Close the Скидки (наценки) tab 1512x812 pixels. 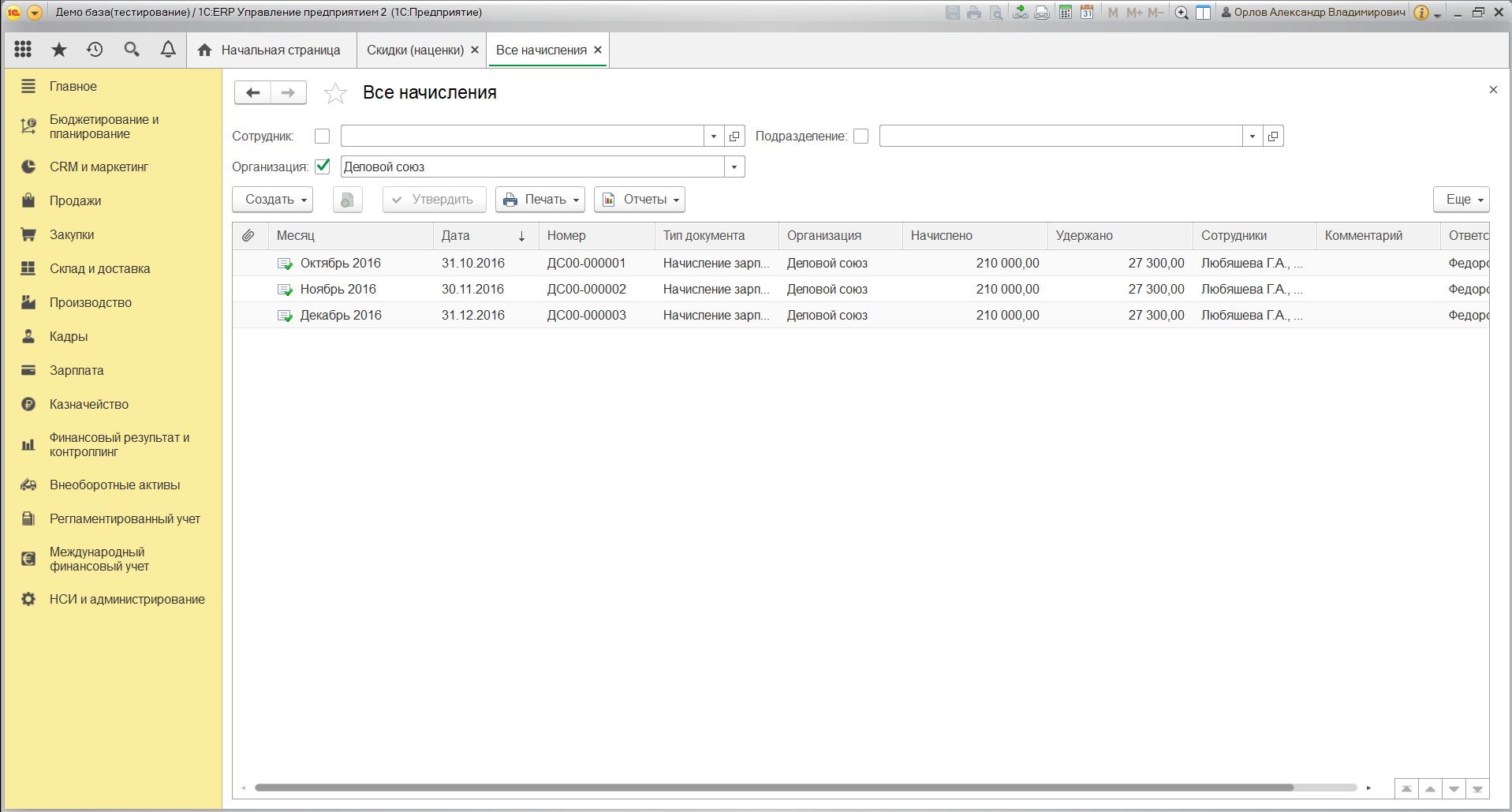point(475,50)
